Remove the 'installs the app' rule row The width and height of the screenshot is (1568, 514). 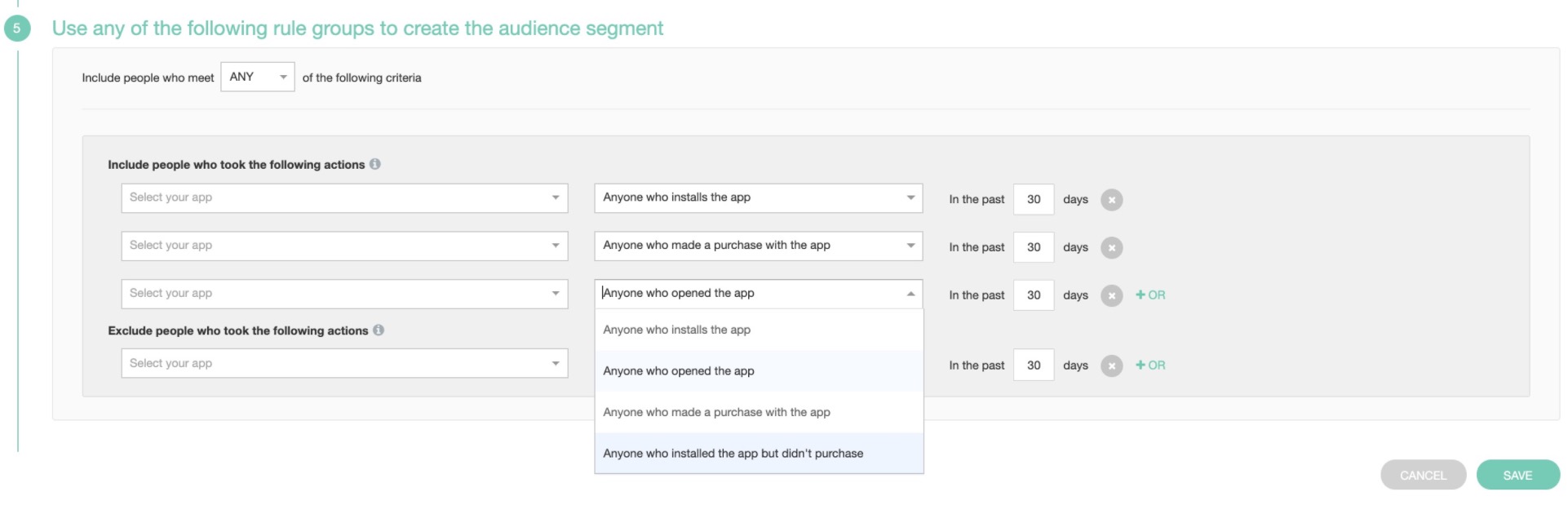coord(1111,200)
